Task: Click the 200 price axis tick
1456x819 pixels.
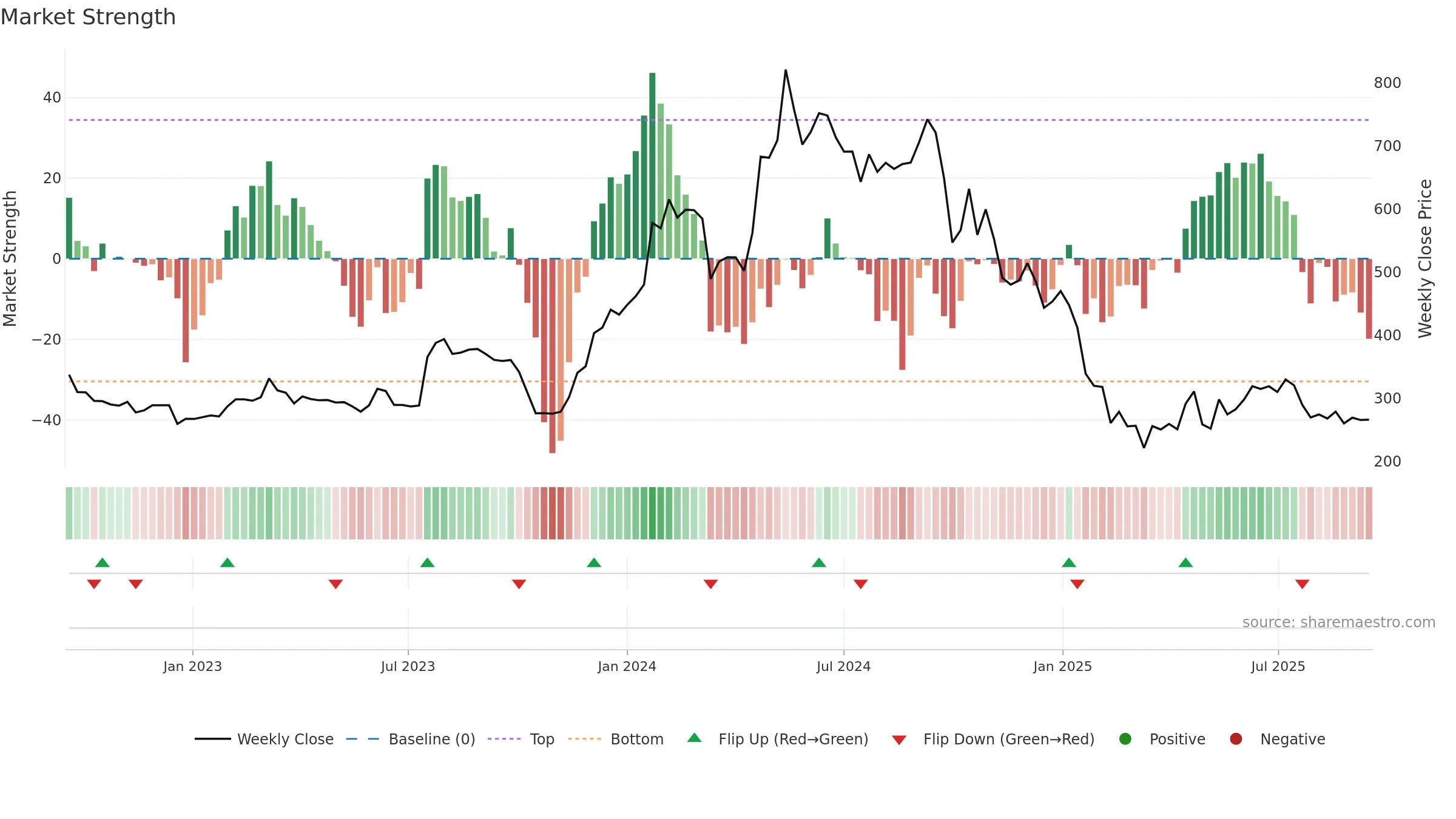Action: coord(1387,461)
